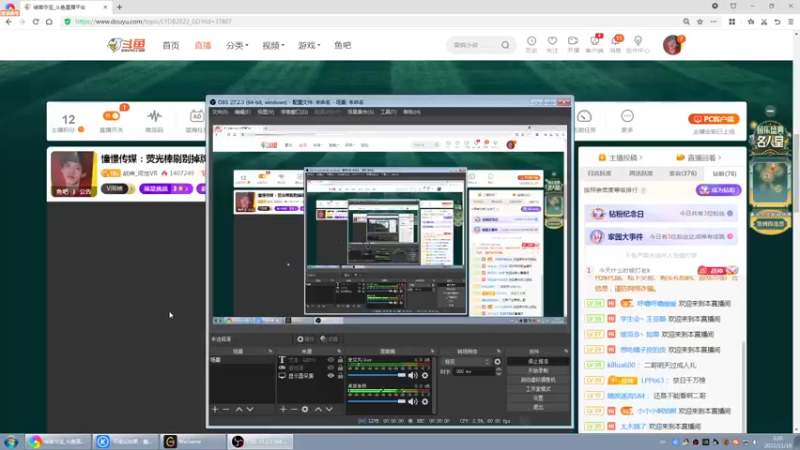The width and height of the screenshot is (800, 450).
Task: Open the 直播回看 replay link
Action: coord(698,158)
